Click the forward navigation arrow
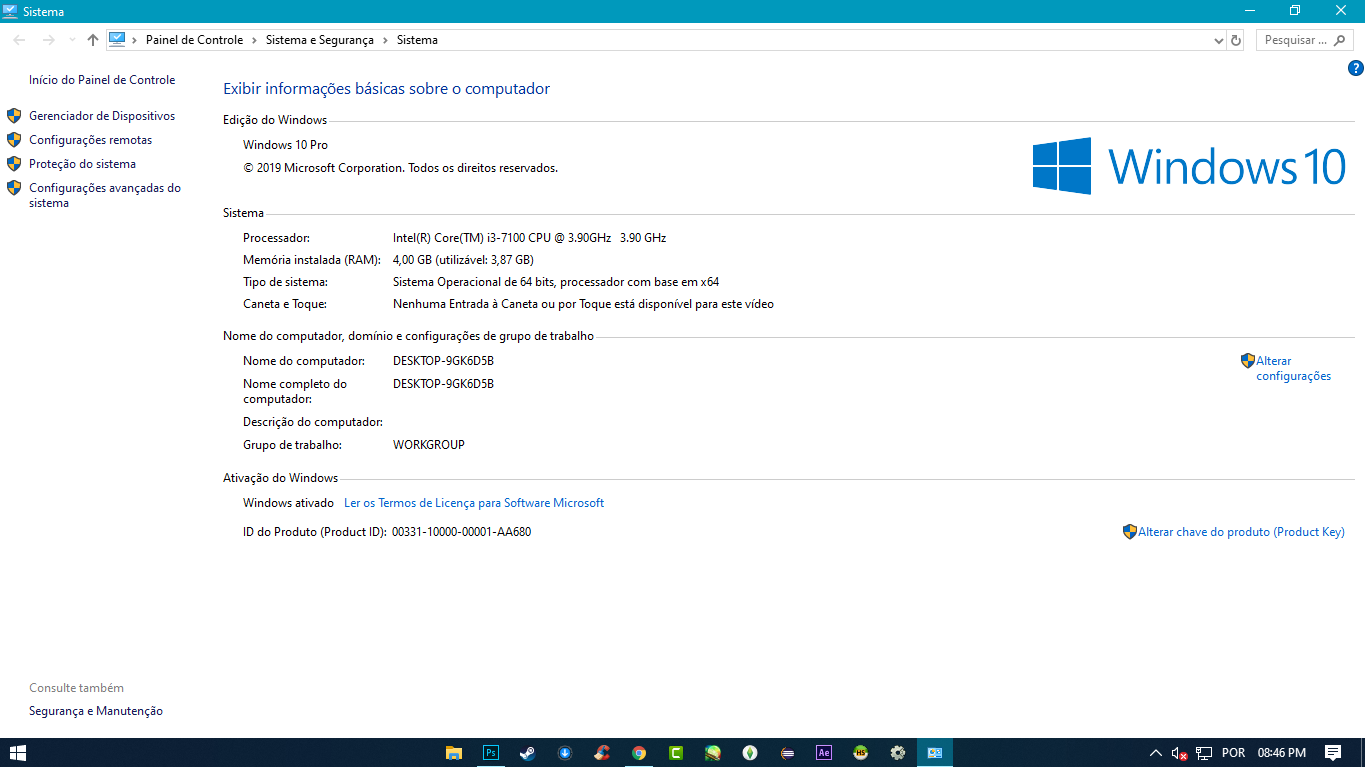Screen dimensions: 1365x767 (48, 40)
